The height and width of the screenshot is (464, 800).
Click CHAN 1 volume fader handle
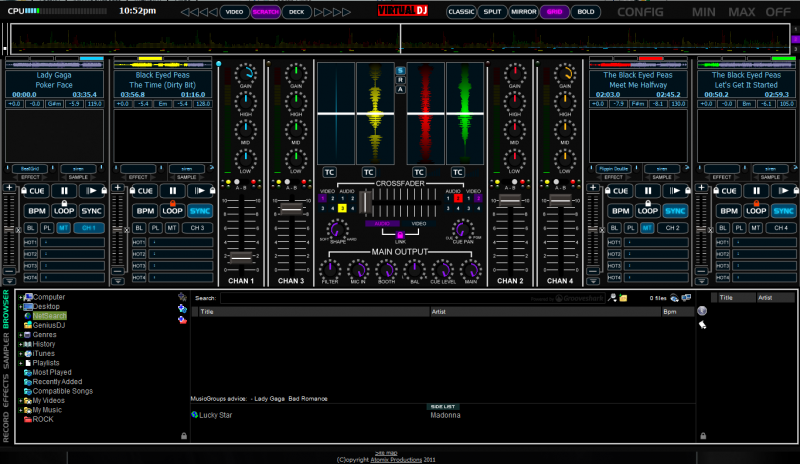241,258
